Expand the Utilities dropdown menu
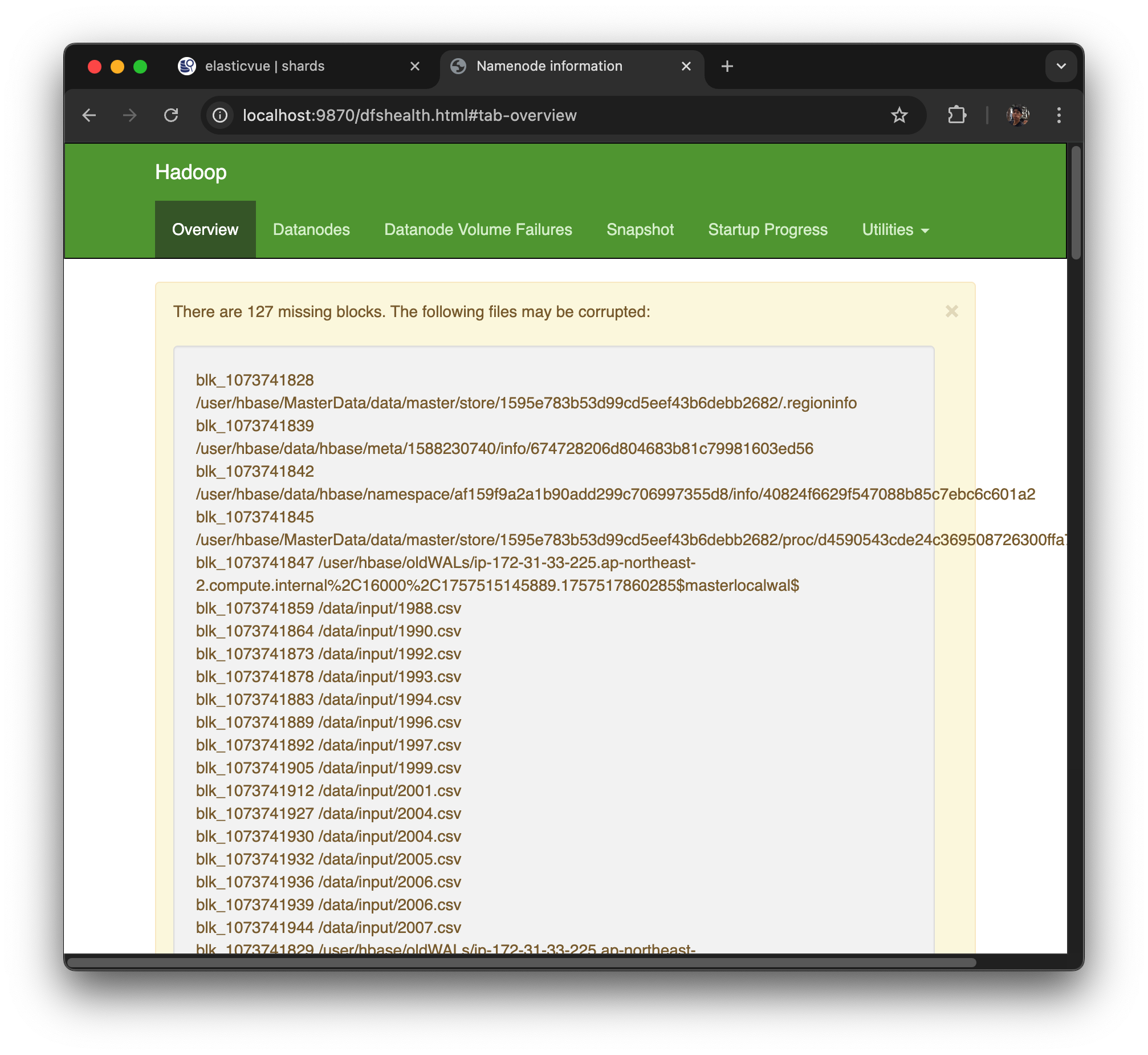This screenshot has height=1055, width=1148. click(895, 229)
